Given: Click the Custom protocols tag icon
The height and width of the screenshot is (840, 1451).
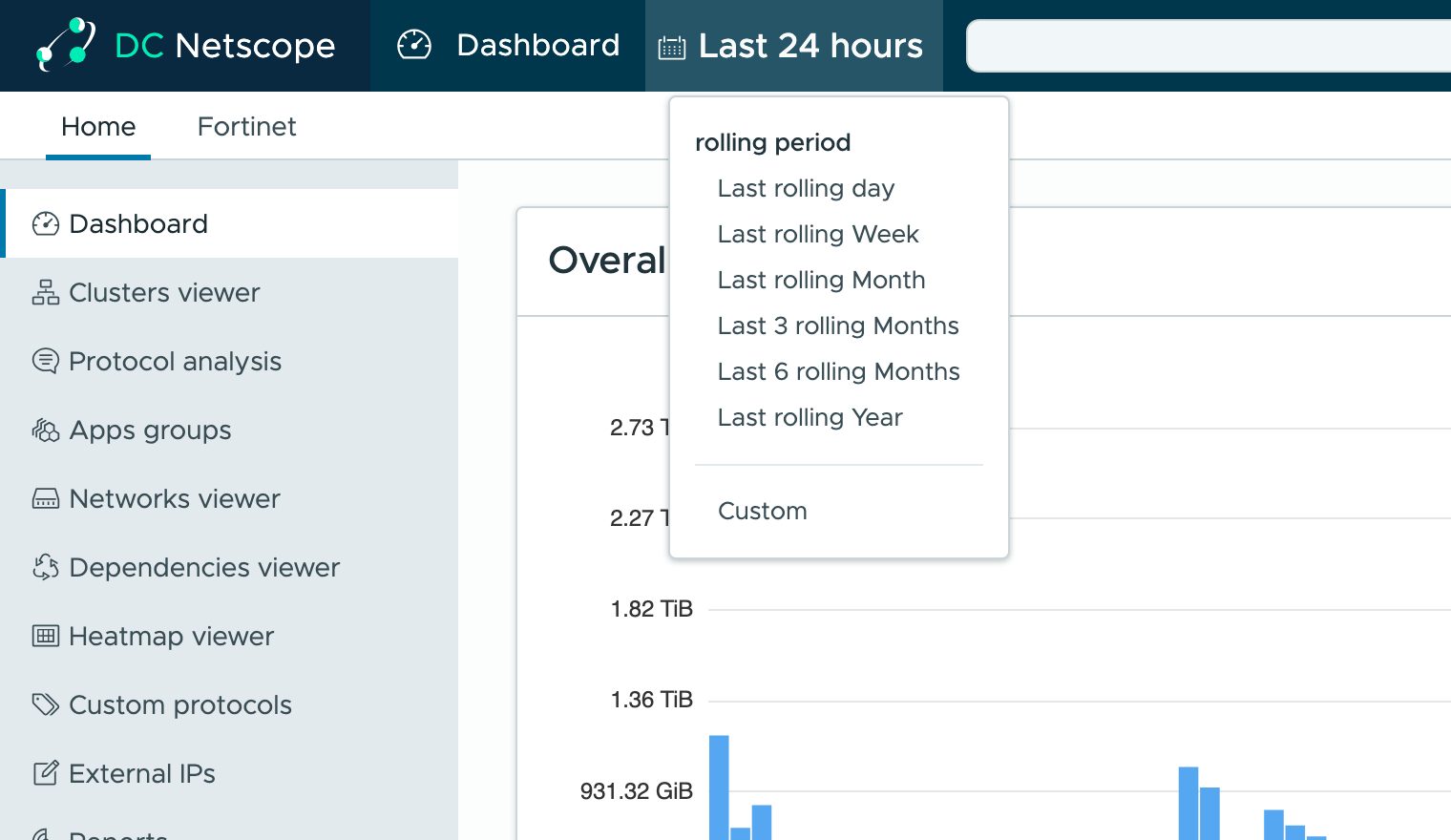Looking at the screenshot, I should tap(46, 704).
